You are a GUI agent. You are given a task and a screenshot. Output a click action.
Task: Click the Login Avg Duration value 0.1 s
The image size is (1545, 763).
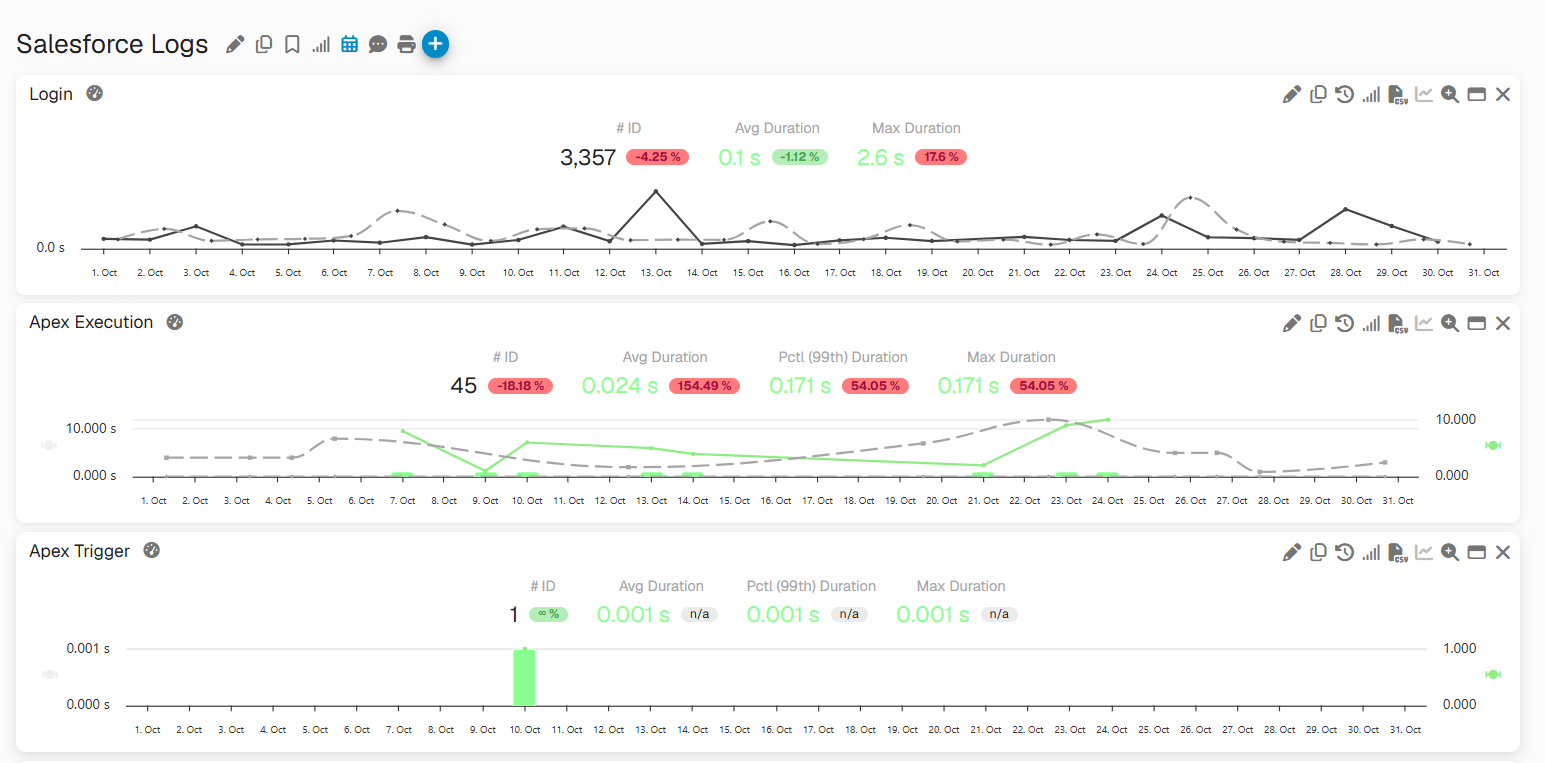coord(740,157)
